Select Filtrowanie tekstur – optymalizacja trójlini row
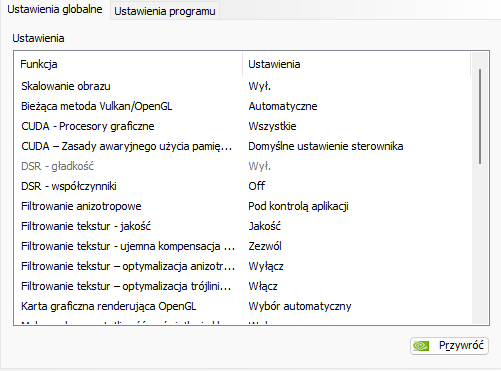This screenshot has width=501, height=371. coord(243,286)
